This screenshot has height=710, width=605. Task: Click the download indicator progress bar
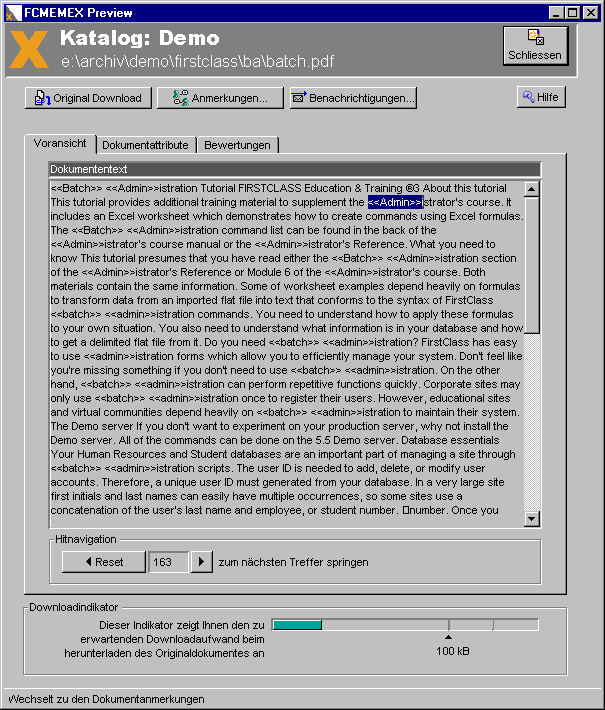tap(405, 625)
